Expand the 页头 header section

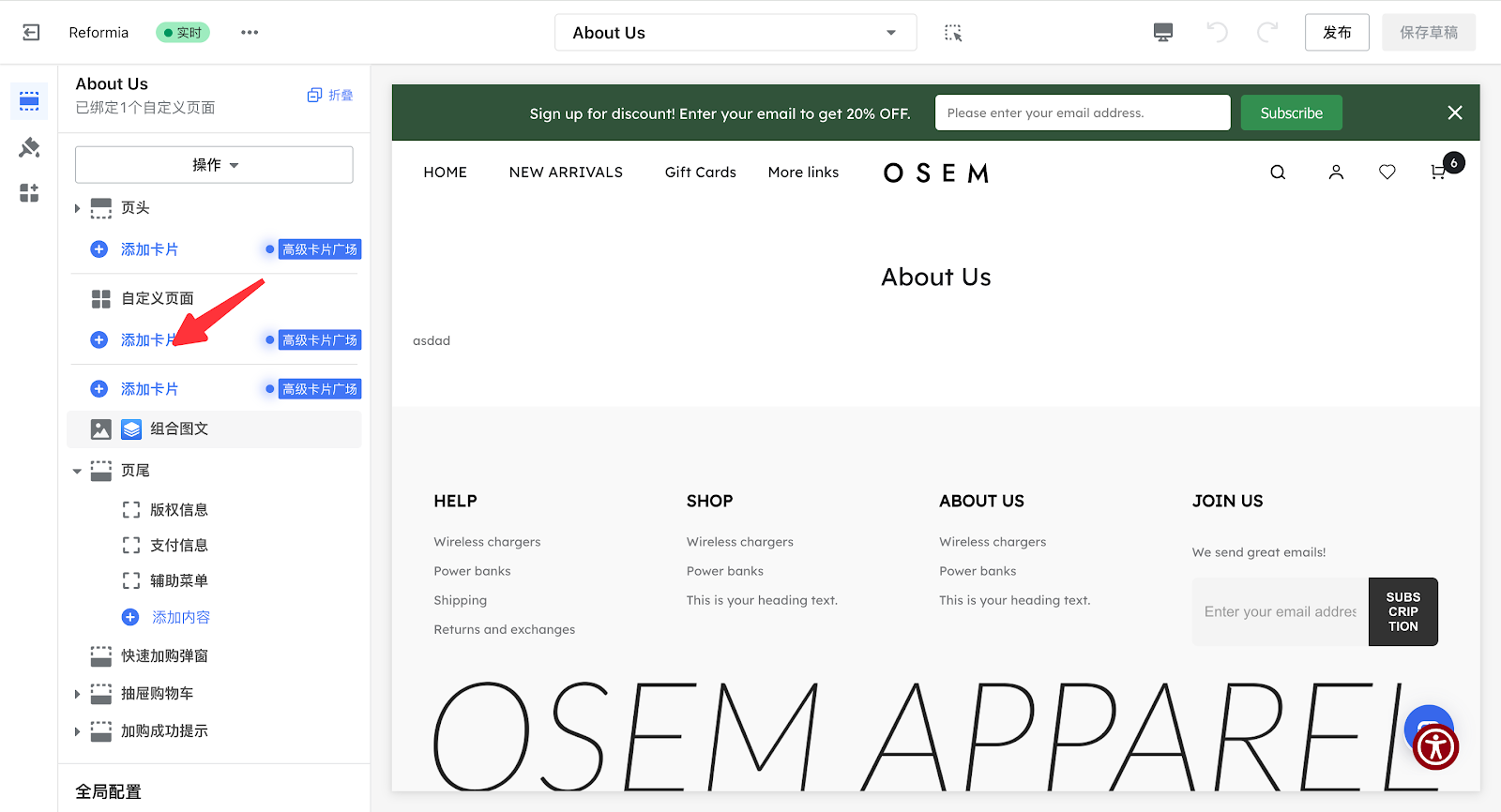pyautogui.click(x=78, y=208)
